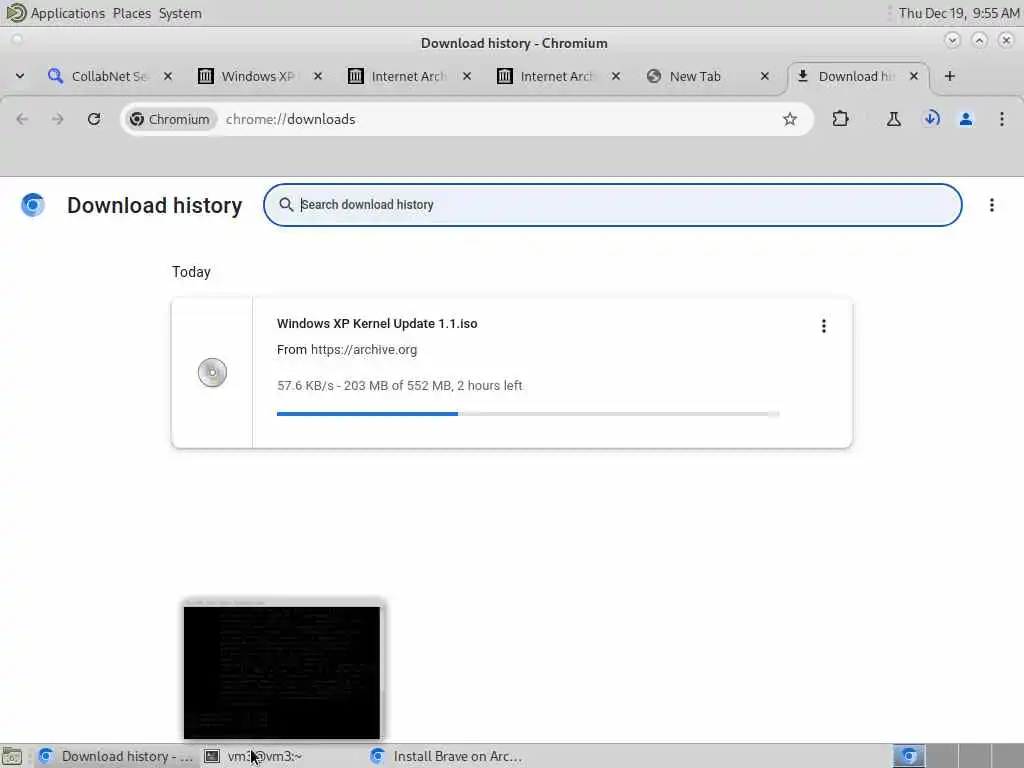
Task: Open a new tab with plus button
Action: [x=950, y=76]
